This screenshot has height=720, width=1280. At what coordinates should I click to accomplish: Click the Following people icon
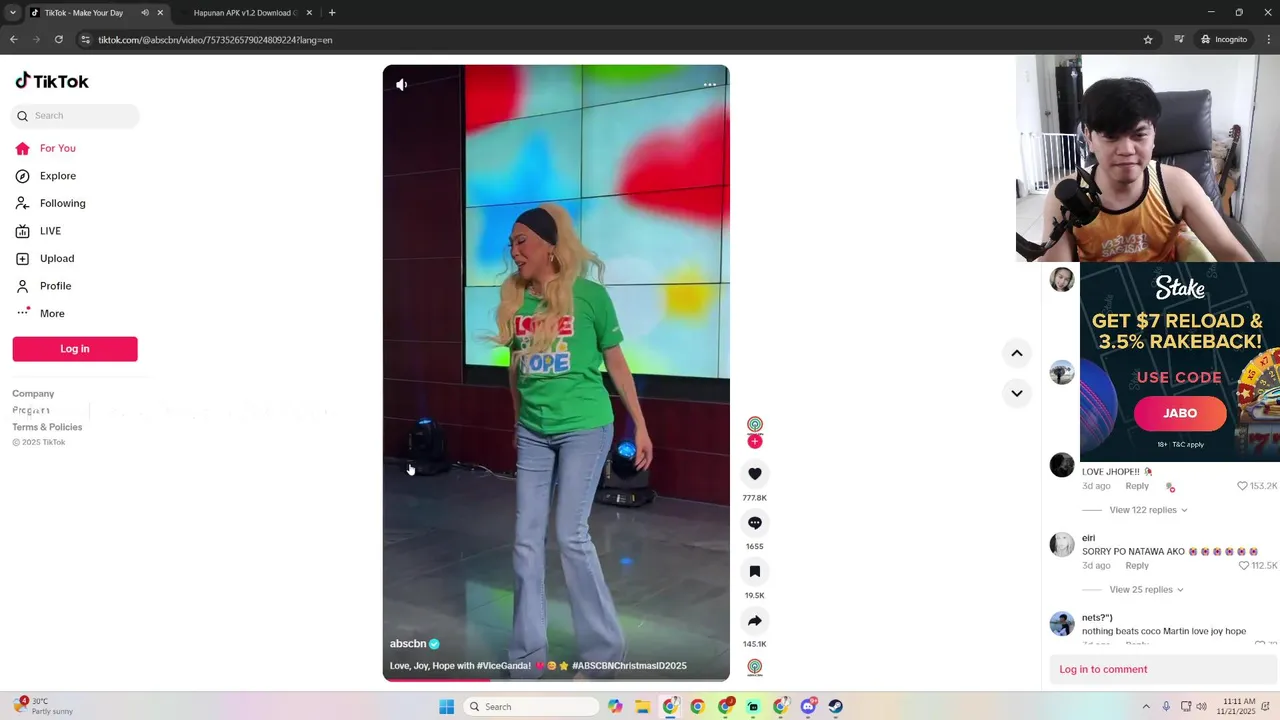pyautogui.click(x=22, y=203)
